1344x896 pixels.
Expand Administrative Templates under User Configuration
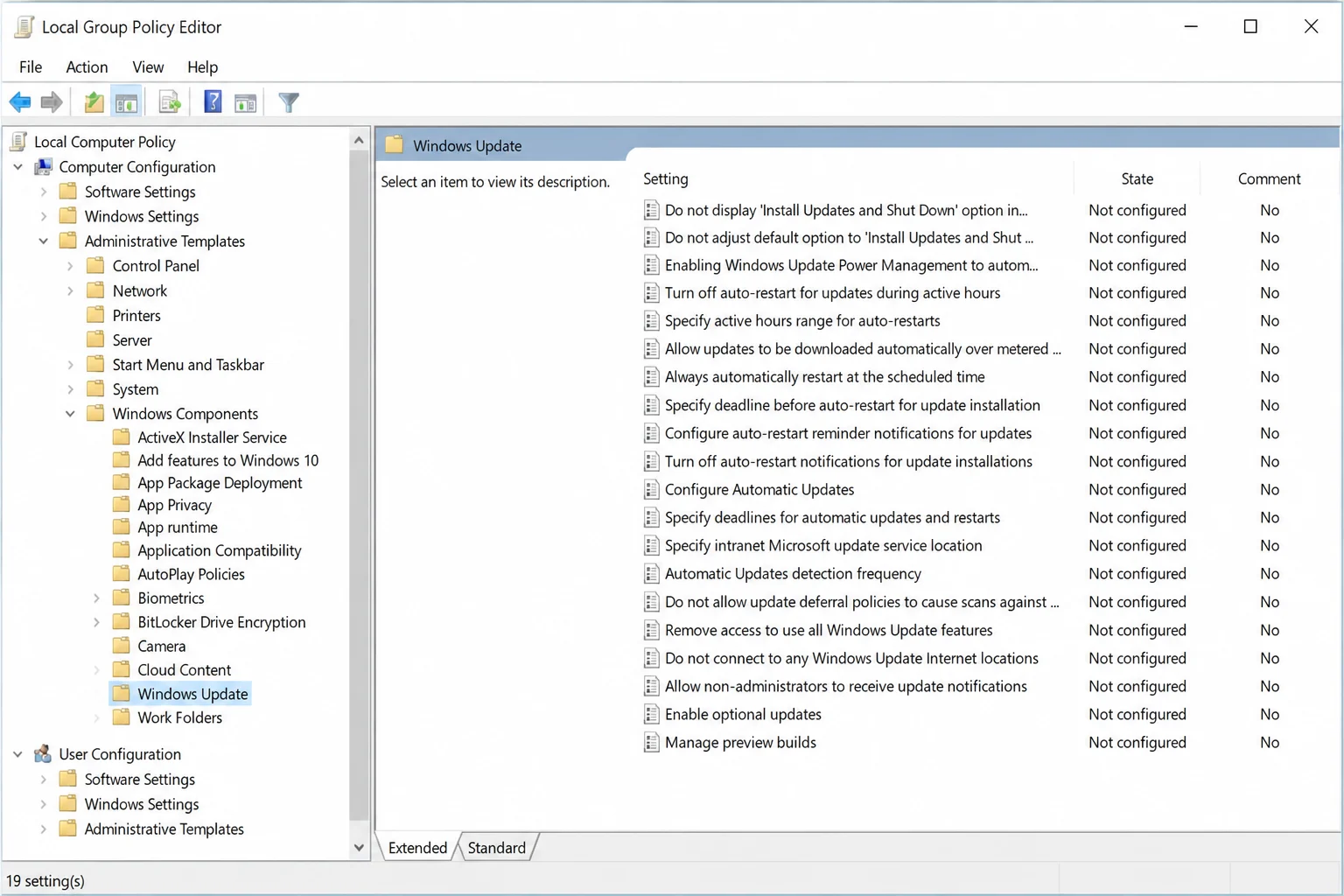coord(44,829)
